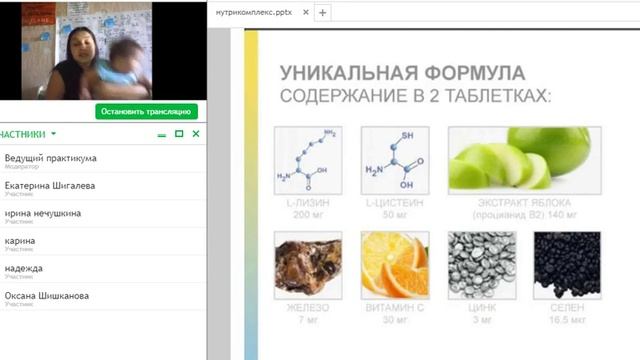640x360 pixels.
Task: Expand the participants panel dropdown arrow
Action: pyautogui.click(x=53, y=133)
